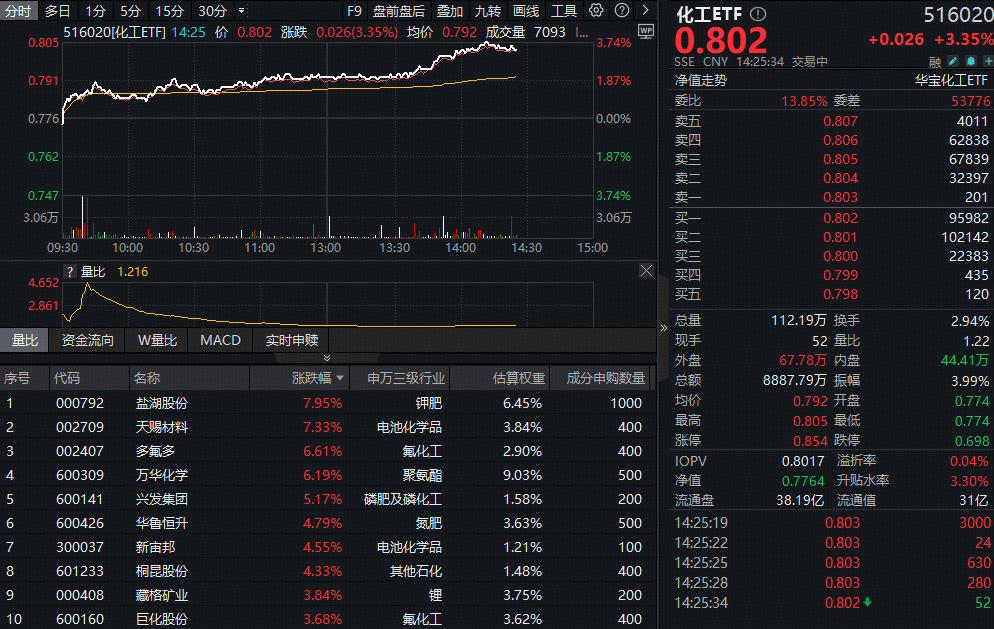Sort by 涨跌幅 column dropdown arrow
The image size is (994, 629).
[341, 379]
